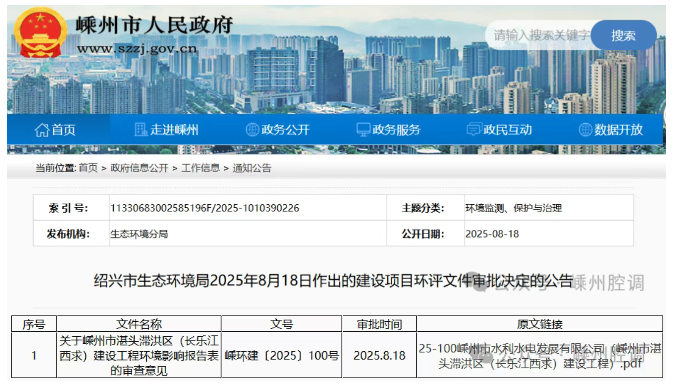The width and height of the screenshot is (675, 391).
Task: Focus the 请输入搜索关键字 search field
Action: pyautogui.click(x=539, y=35)
